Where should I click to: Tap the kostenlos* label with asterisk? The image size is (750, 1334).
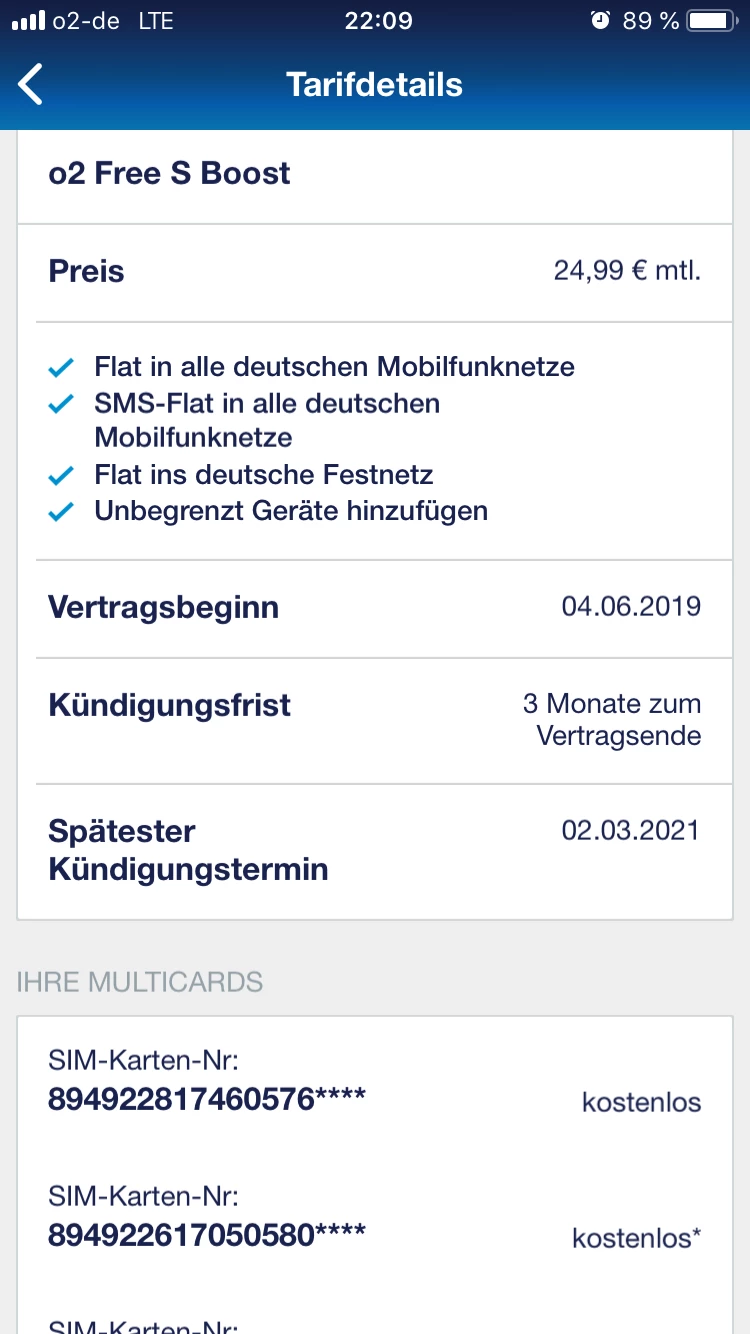pos(636,1238)
